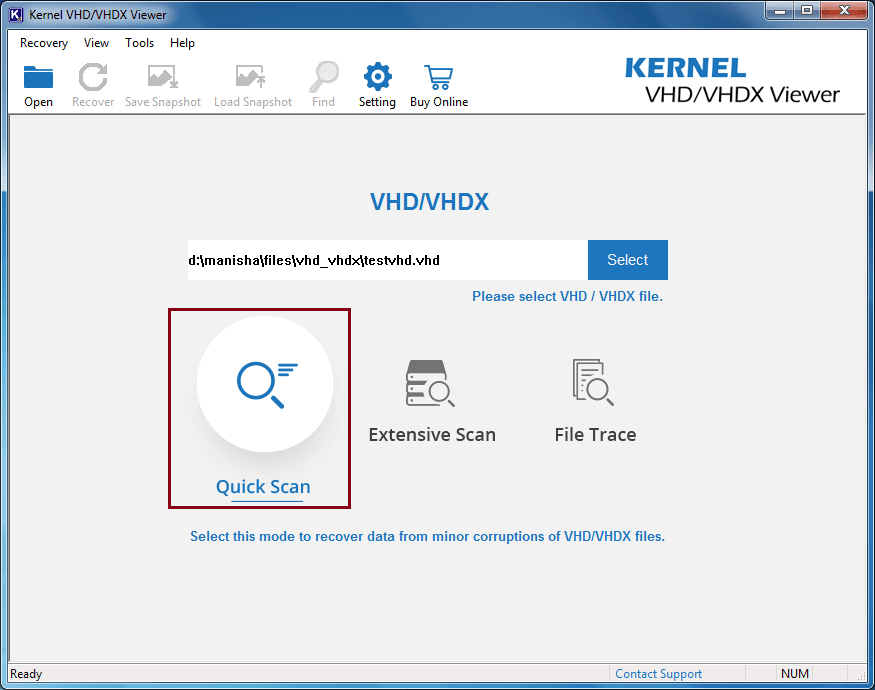Select the File Trace mode icon

[x=593, y=382]
